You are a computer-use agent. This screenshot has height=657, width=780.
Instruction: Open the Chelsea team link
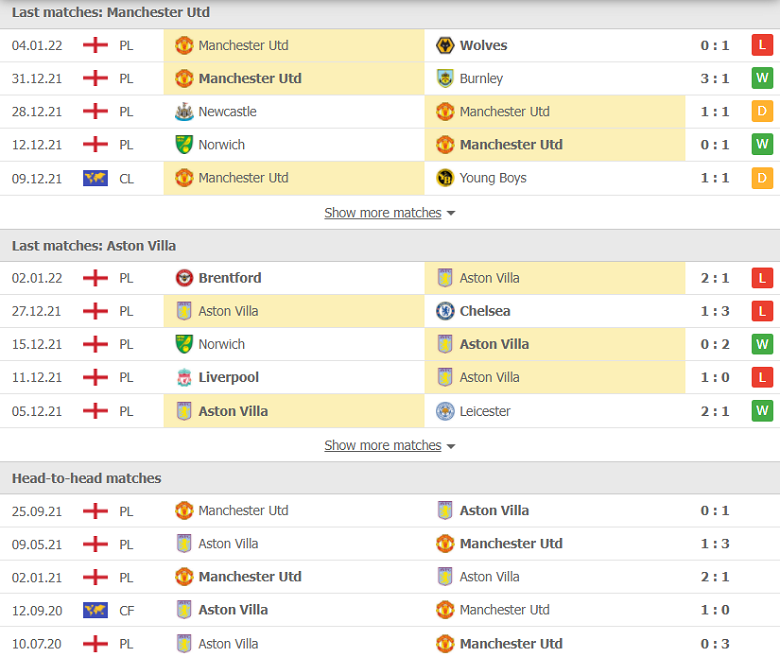click(485, 311)
